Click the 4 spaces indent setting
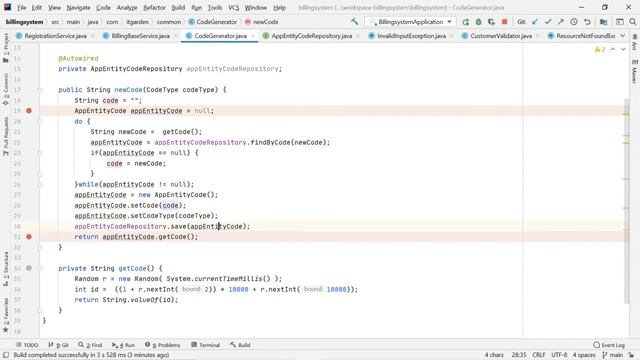Viewport: 640px width, 360px height. [584, 355]
